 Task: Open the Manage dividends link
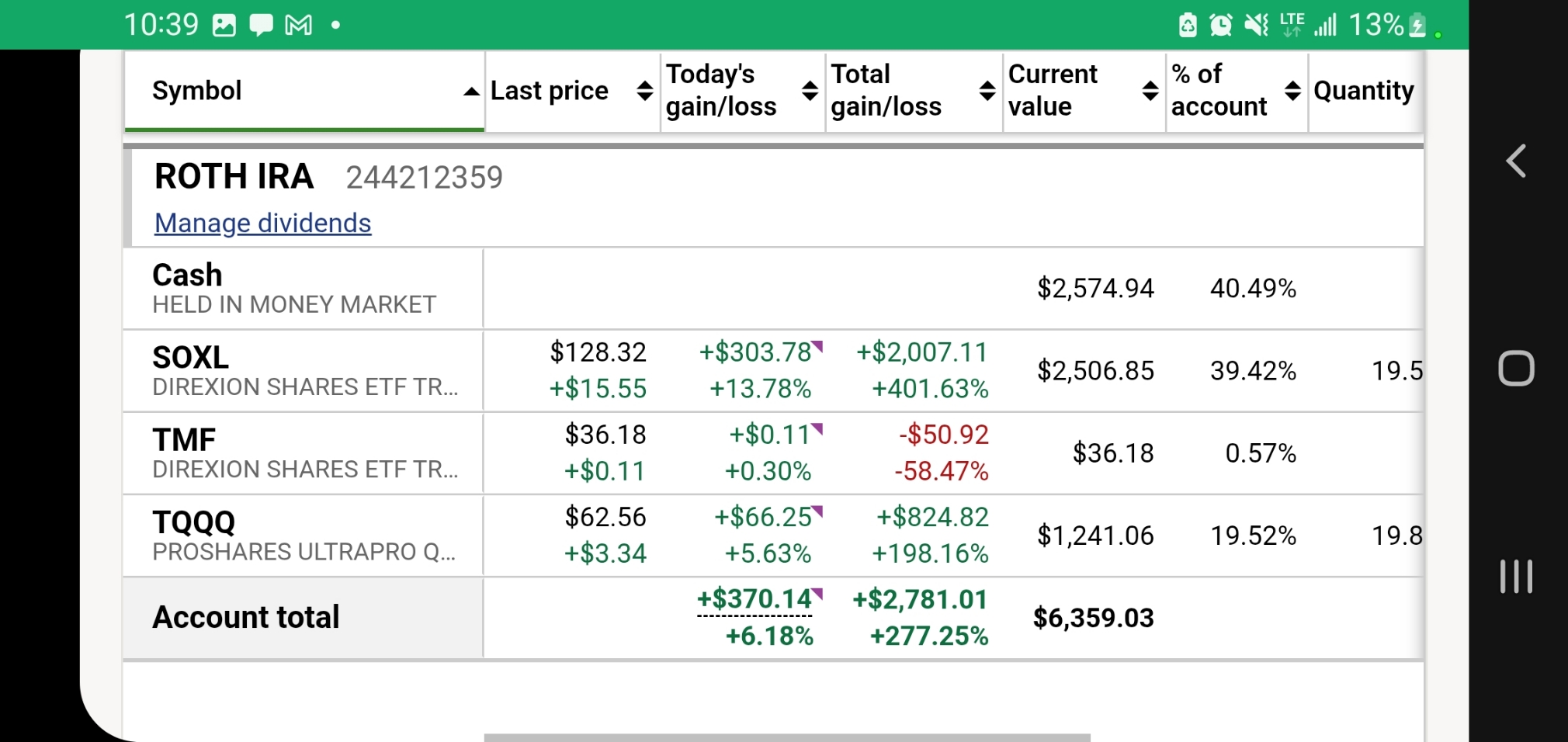(262, 224)
